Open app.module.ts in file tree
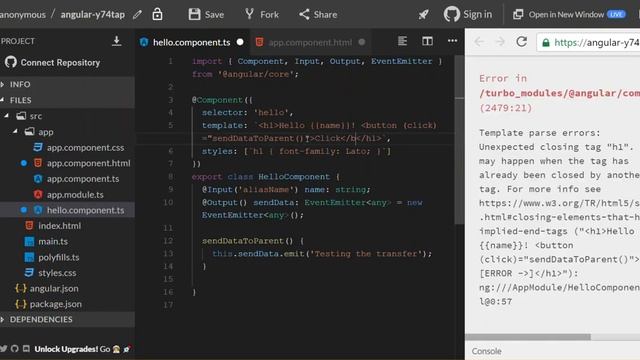Screen dimensions: 640x360 (x=75, y=194)
